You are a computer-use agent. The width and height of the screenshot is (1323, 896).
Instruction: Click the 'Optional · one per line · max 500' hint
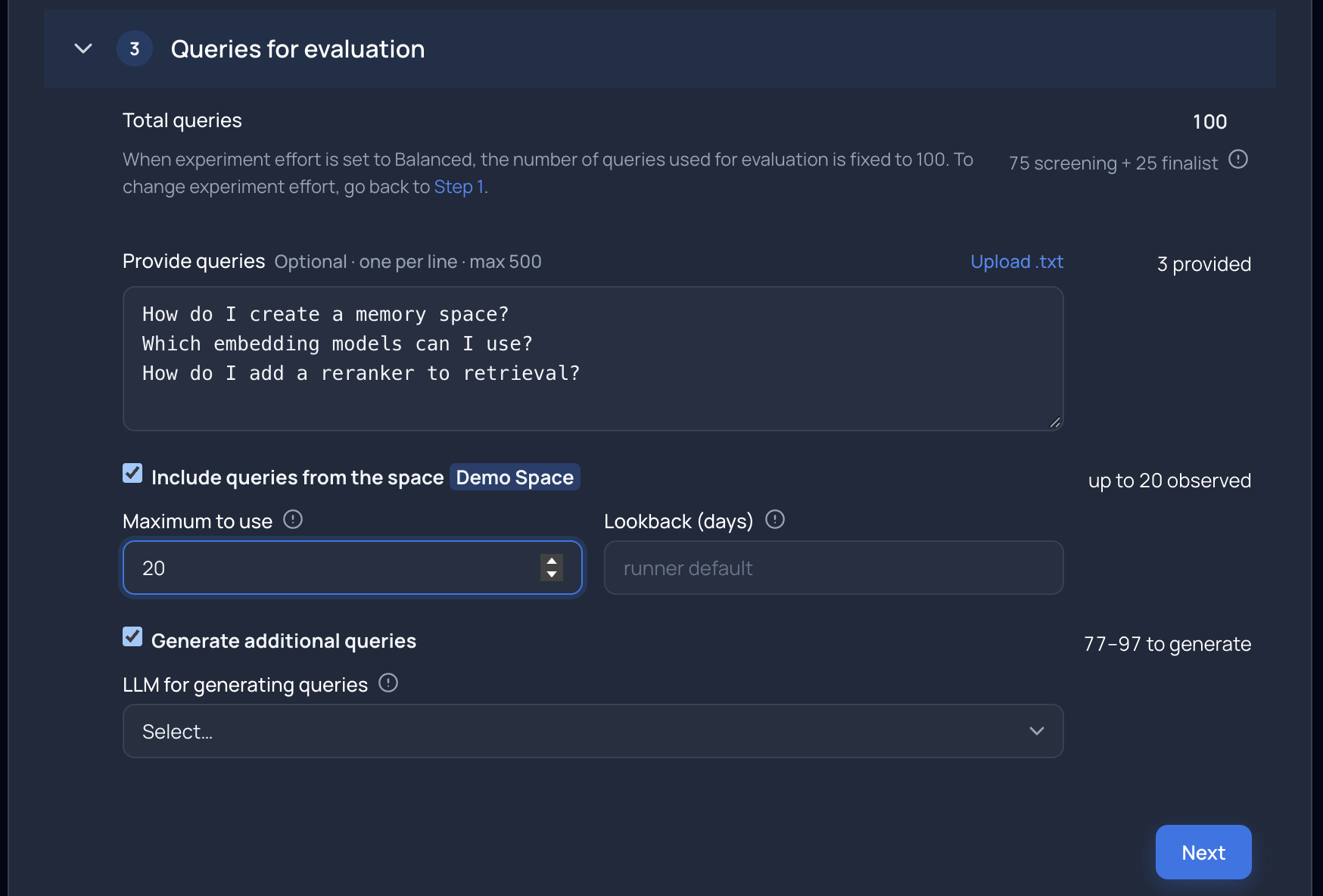tap(408, 262)
